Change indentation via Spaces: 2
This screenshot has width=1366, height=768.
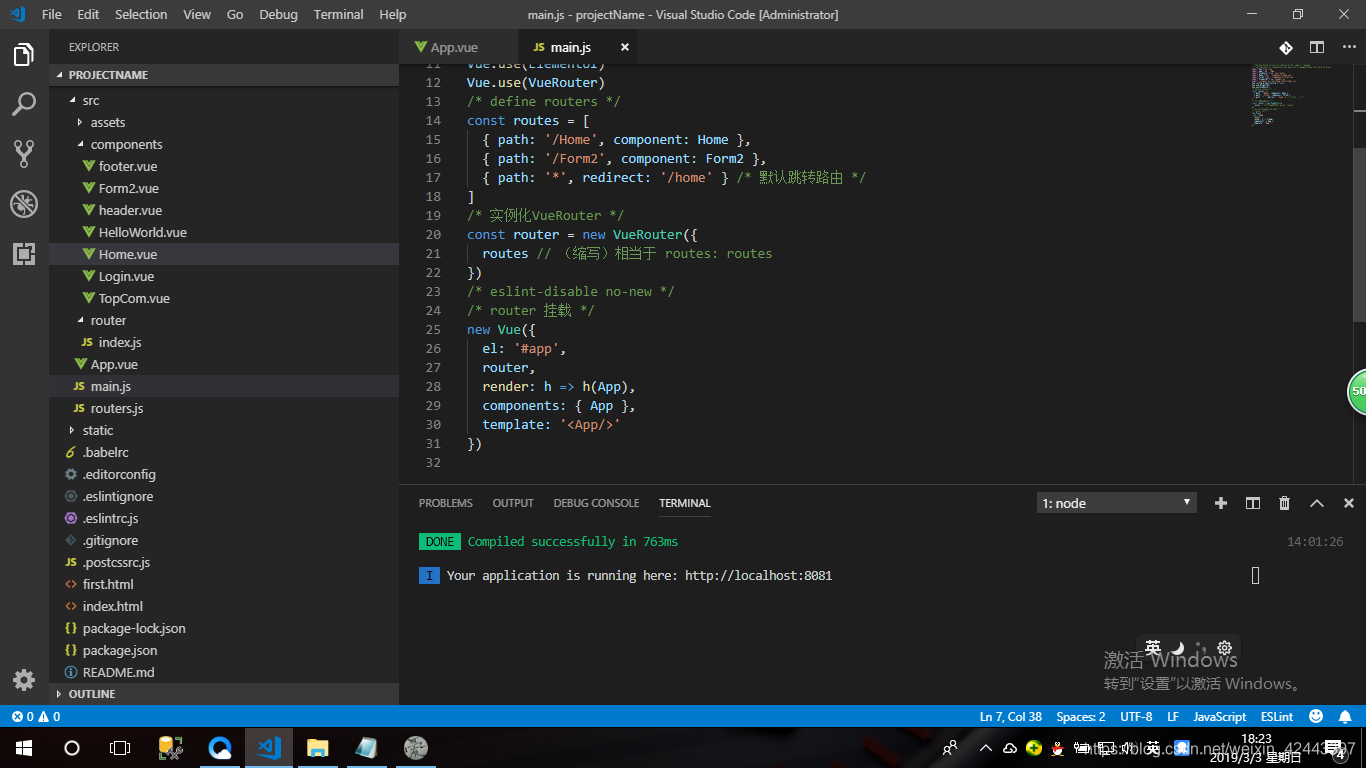coord(1081,716)
